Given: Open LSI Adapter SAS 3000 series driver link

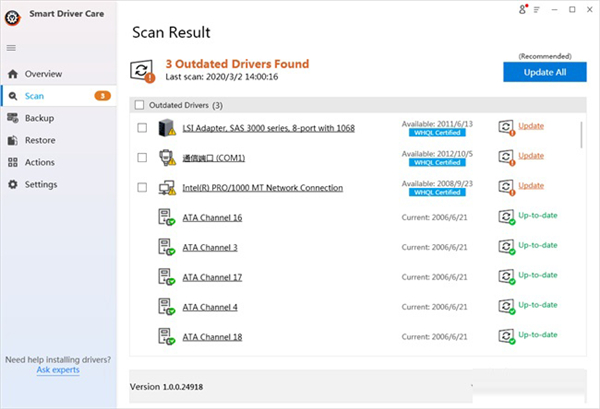Looking at the screenshot, I should [268, 128].
